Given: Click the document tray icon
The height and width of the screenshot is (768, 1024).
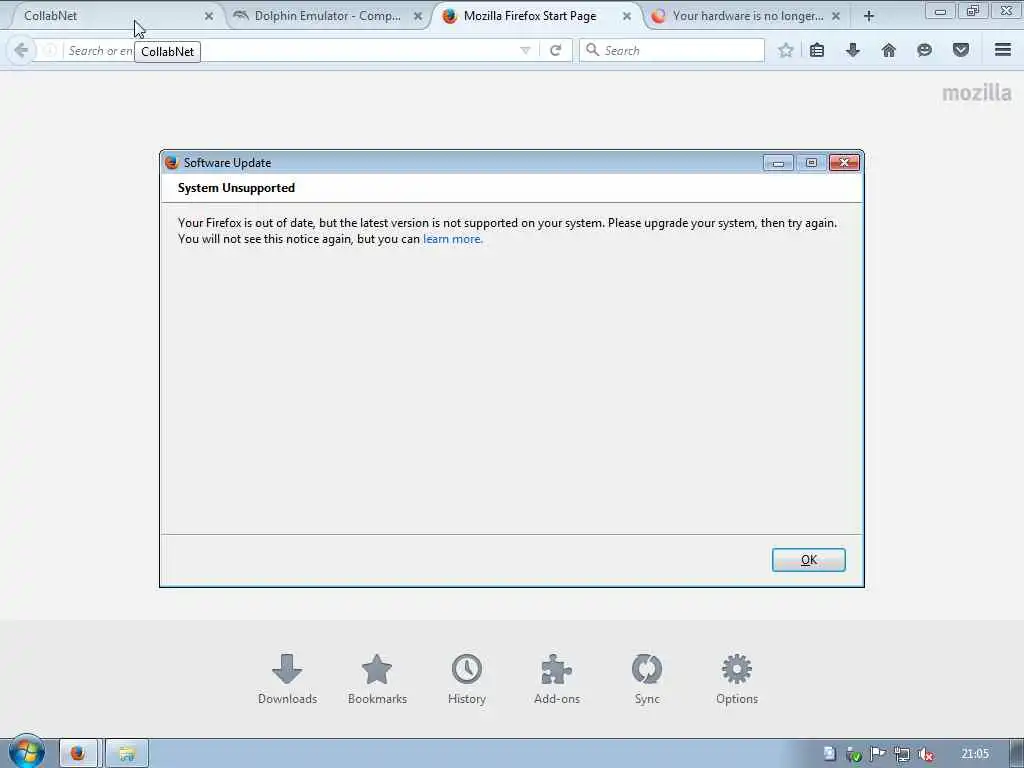Looking at the screenshot, I should pyautogui.click(x=829, y=754).
